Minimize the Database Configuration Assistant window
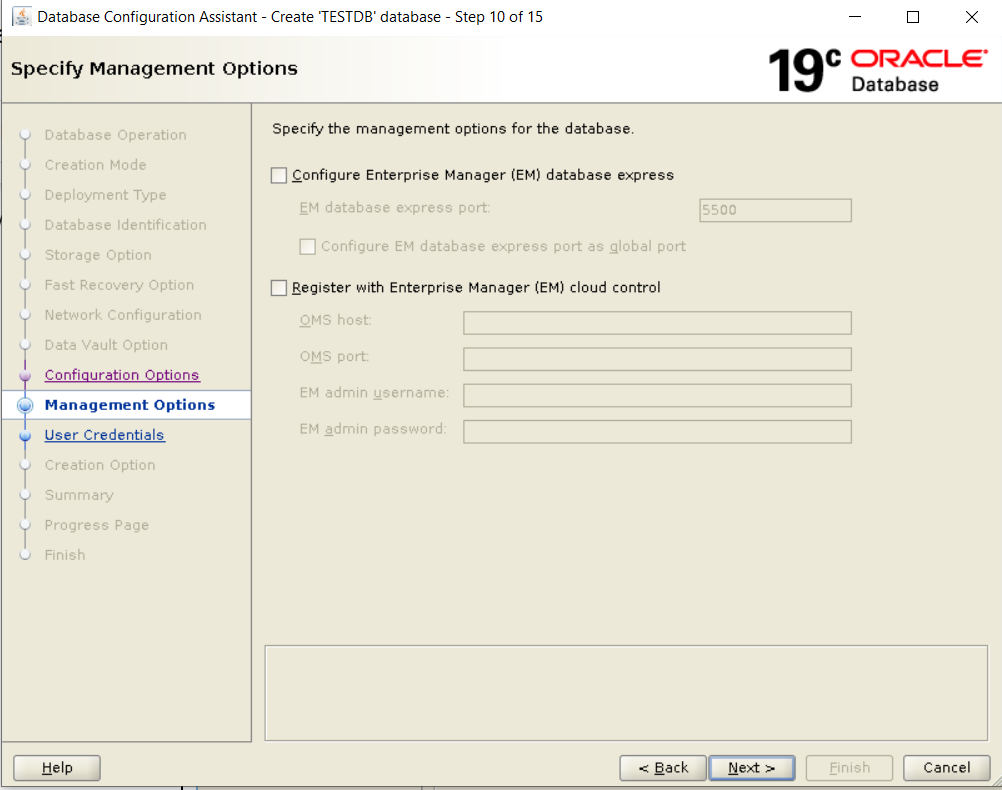The image size is (1002, 790). click(x=855, y=17)
